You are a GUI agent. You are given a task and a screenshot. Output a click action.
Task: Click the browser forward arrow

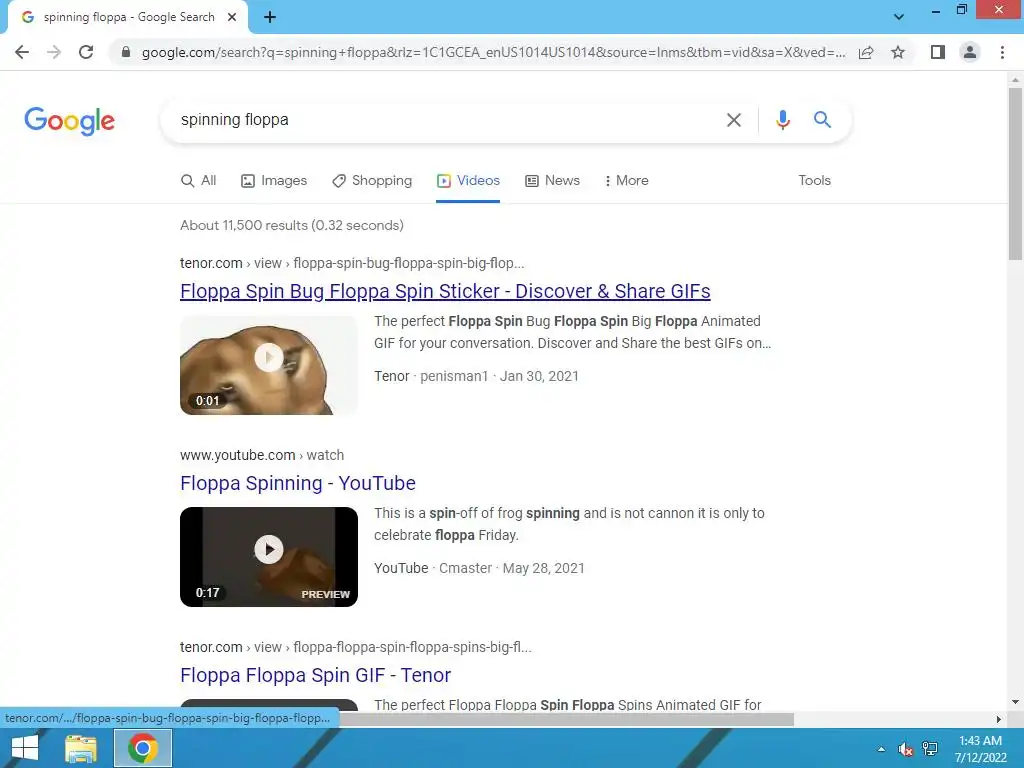[54, 52]
